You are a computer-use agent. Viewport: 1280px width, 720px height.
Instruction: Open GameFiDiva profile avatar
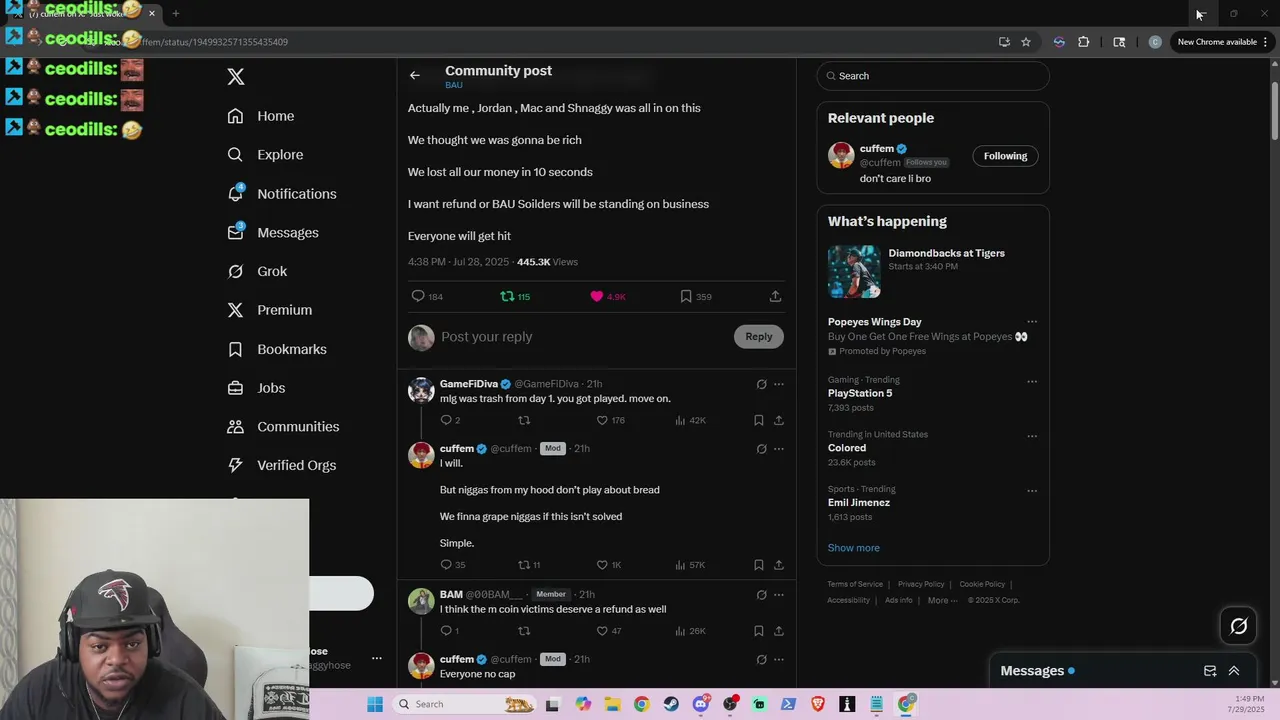[421, 390]
